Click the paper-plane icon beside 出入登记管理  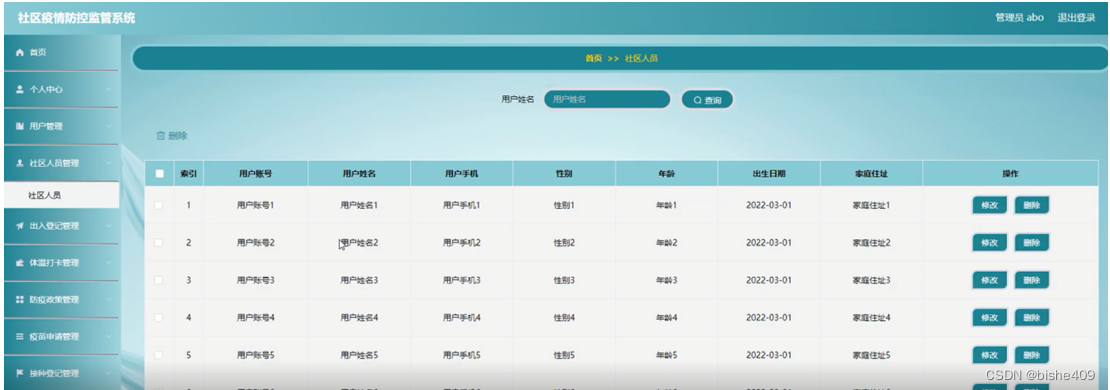point(20,226)
